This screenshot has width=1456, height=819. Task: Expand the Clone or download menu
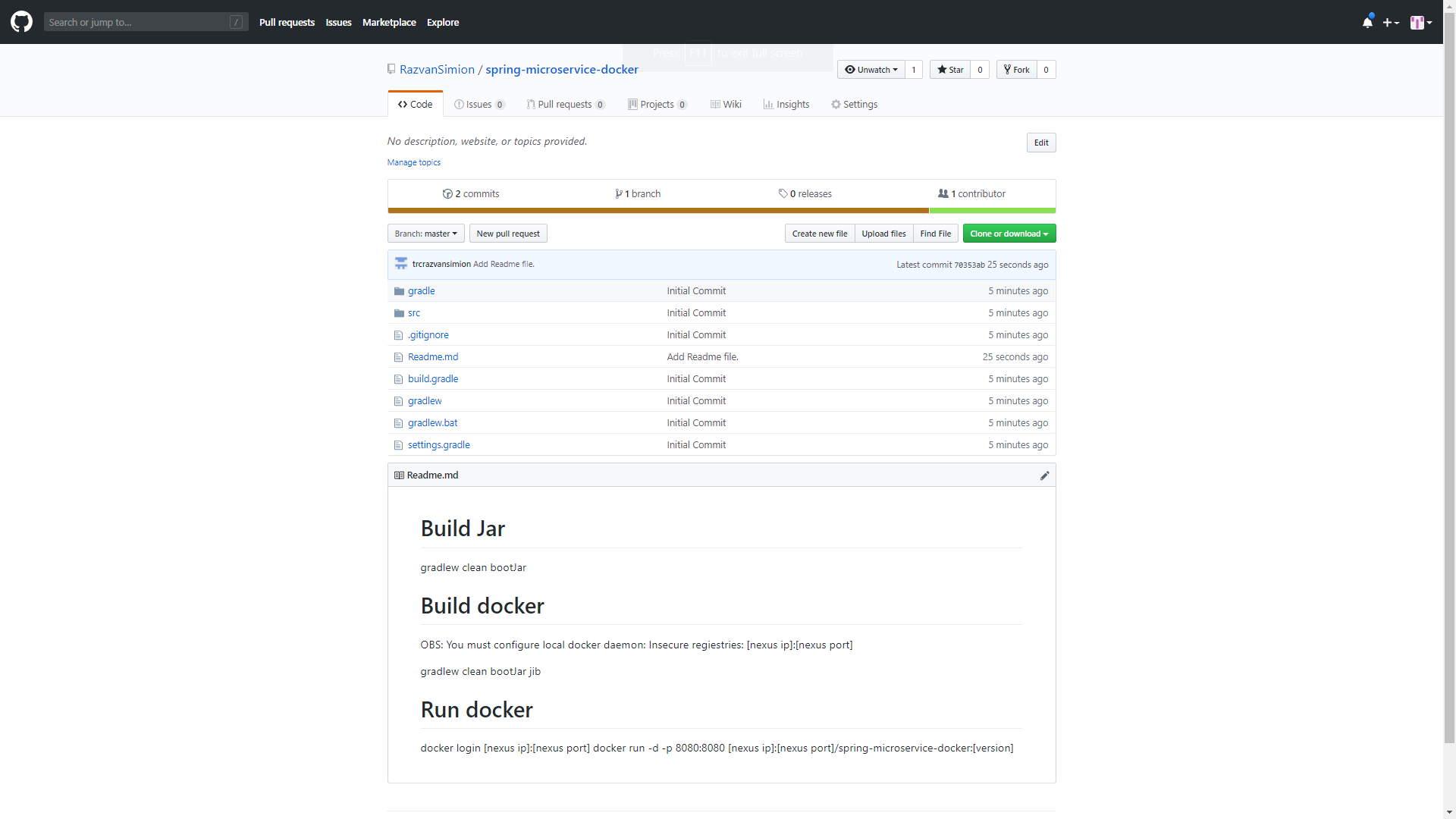point(1009,234)
